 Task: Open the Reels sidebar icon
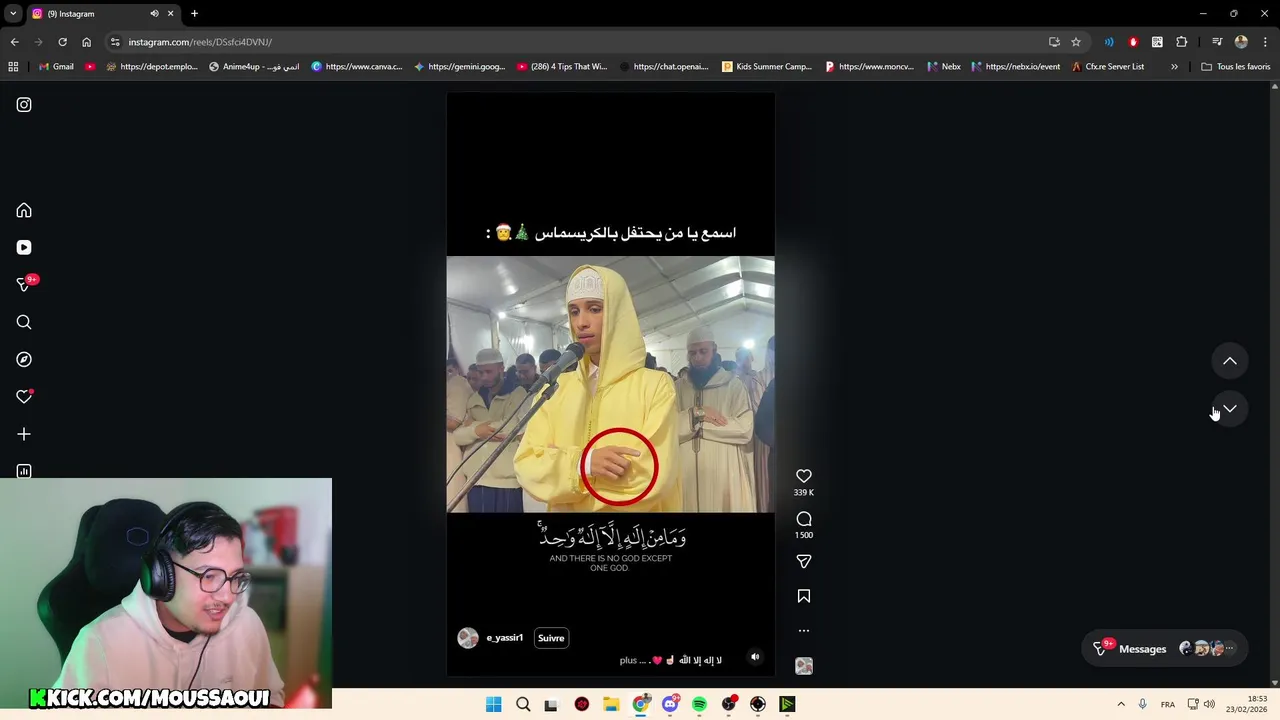click(24, 248)
